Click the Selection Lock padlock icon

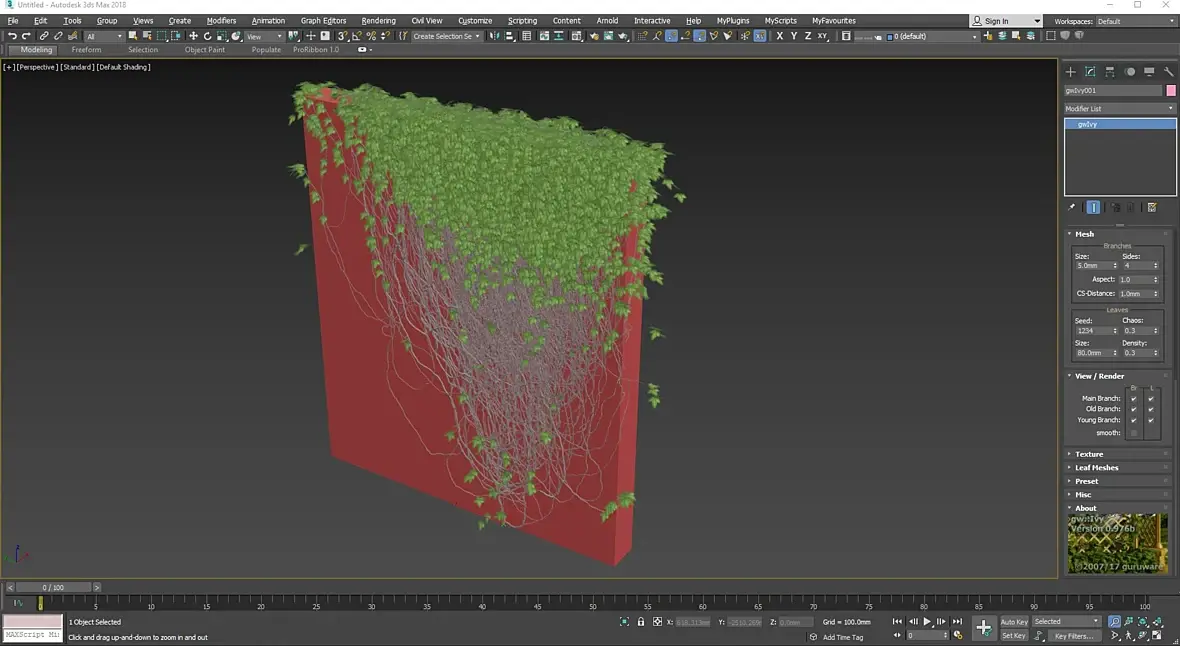pos(641,621)
